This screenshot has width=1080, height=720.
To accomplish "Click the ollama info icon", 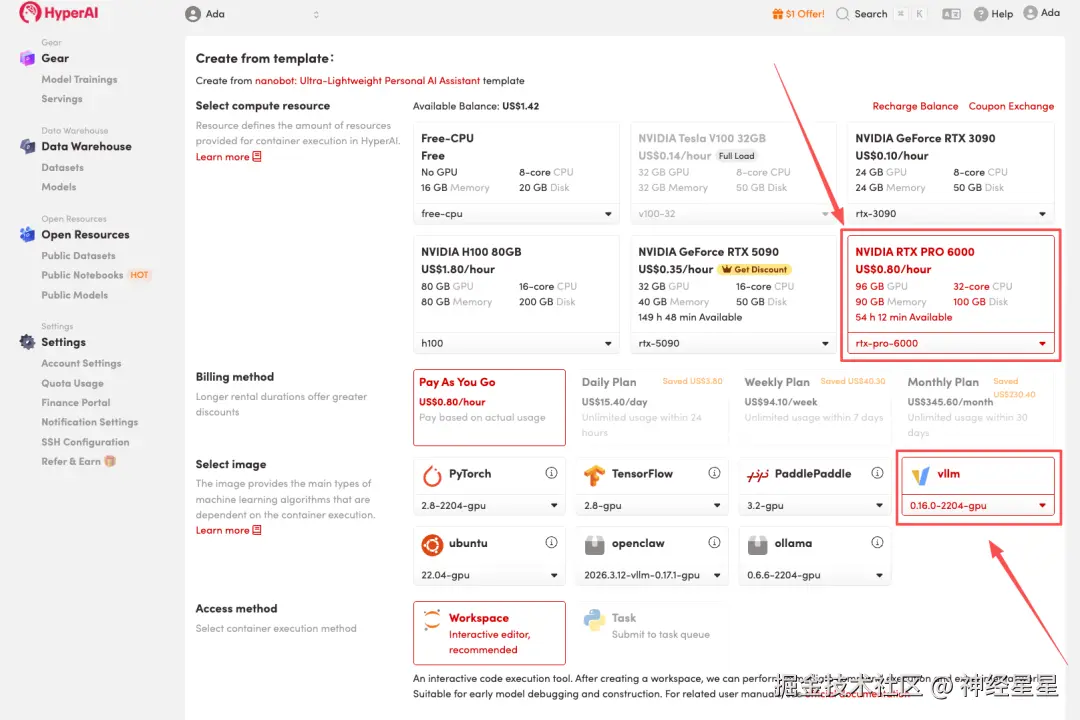I will point(877,542).
